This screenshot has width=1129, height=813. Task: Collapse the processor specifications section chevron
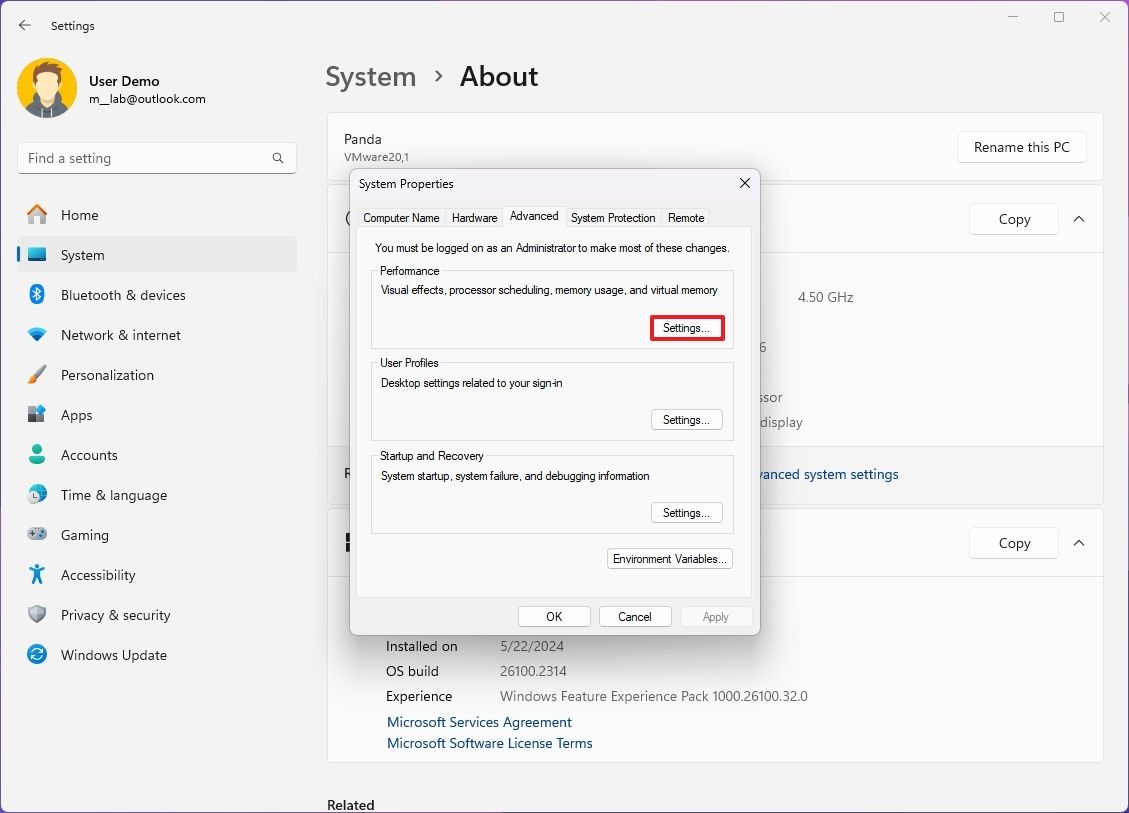click(1078, 219)
